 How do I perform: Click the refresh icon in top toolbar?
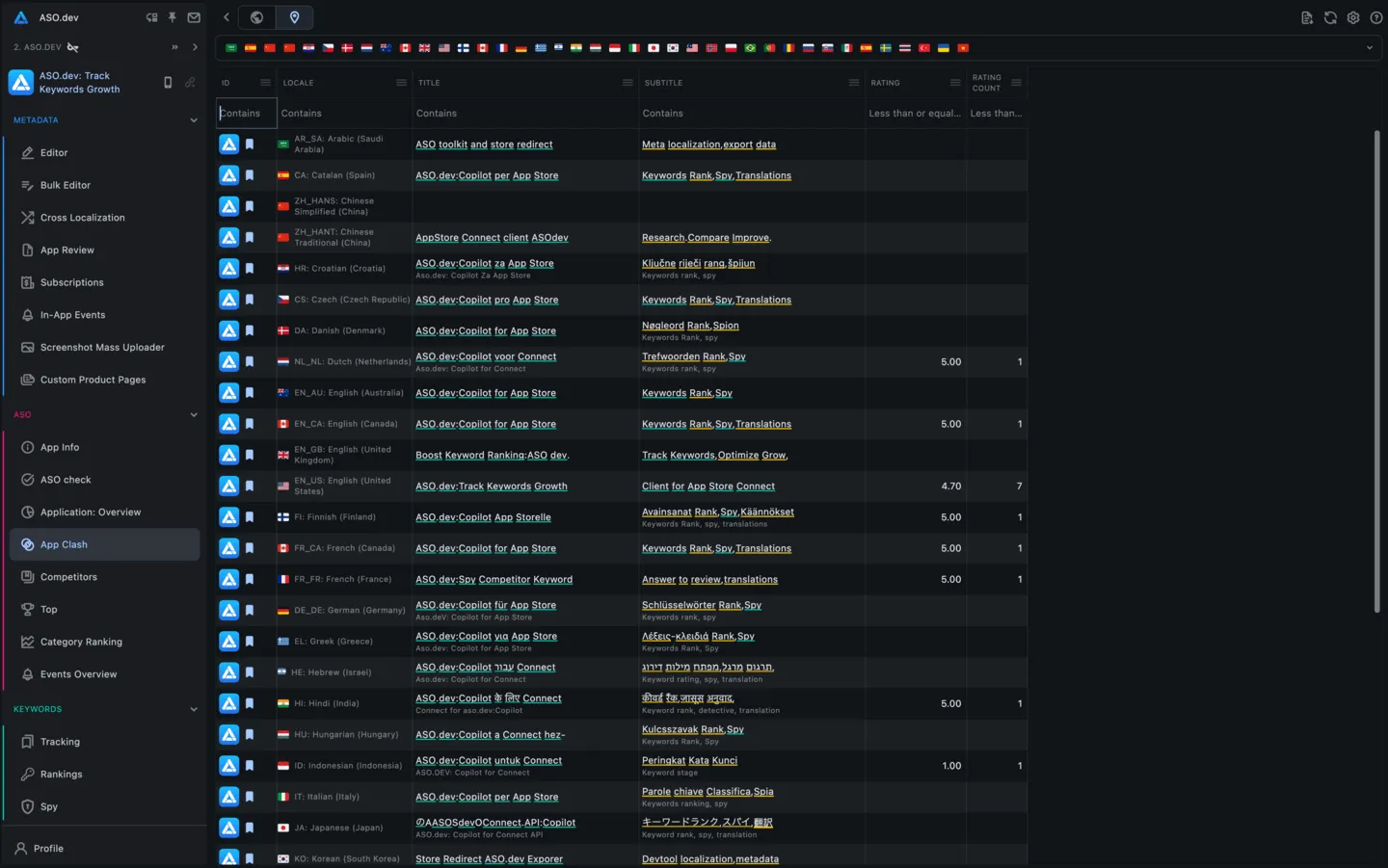click(x=1330, y=17)
